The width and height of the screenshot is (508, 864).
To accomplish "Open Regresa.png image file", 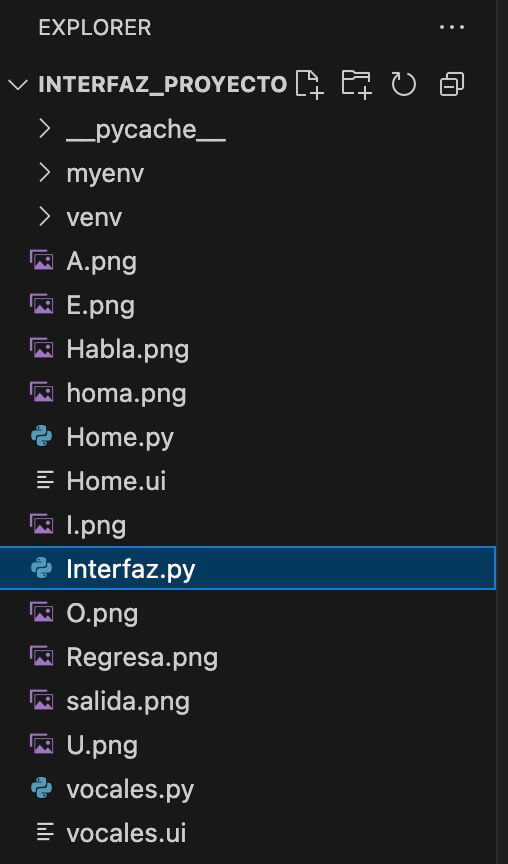I will (248, 657).
